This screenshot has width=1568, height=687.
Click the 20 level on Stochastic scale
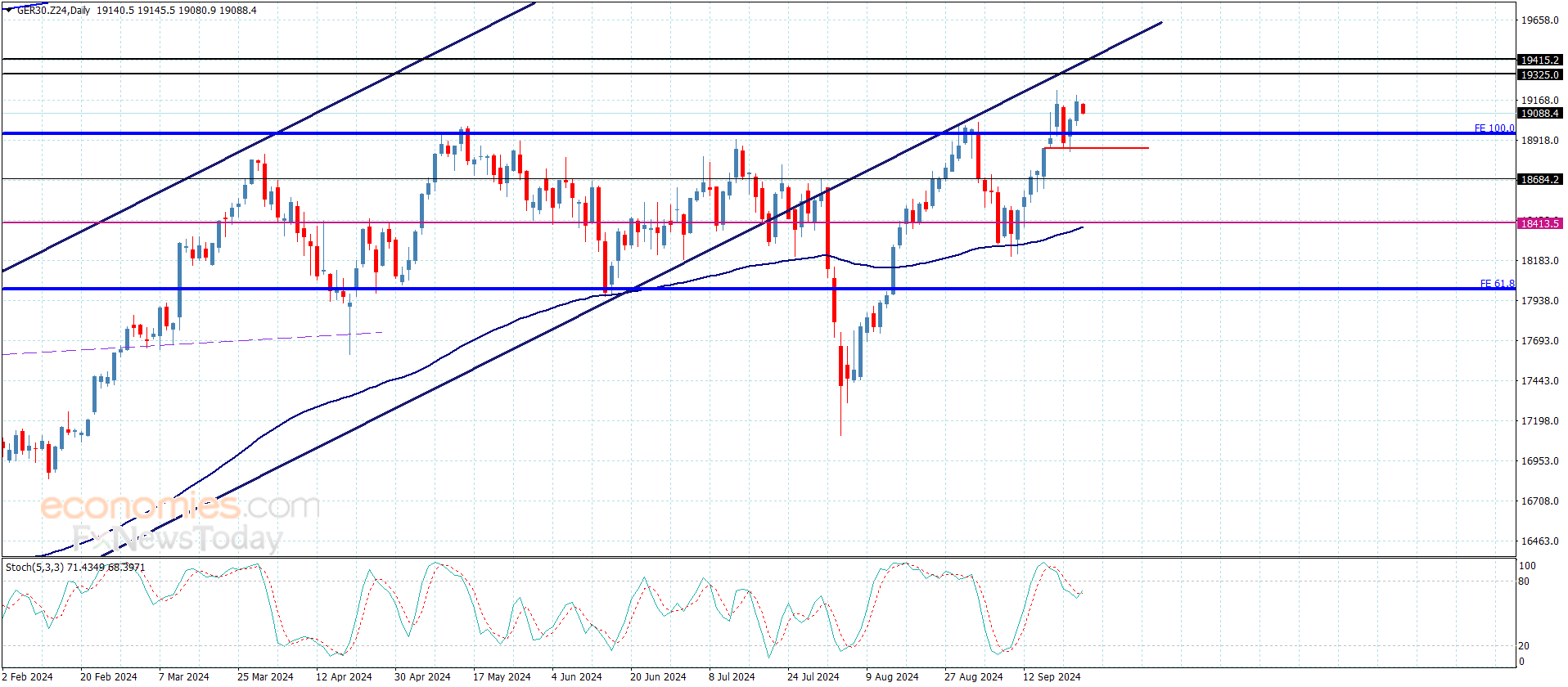tap(1524, 646)
